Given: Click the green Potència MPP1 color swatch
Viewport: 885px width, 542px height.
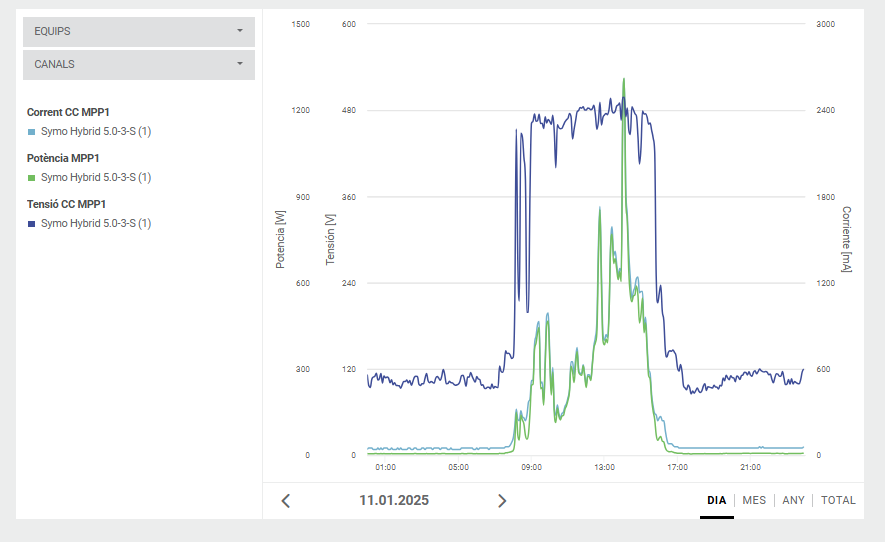Looking at the screenshot, I should pyautogui.click(x=31, y=178).
